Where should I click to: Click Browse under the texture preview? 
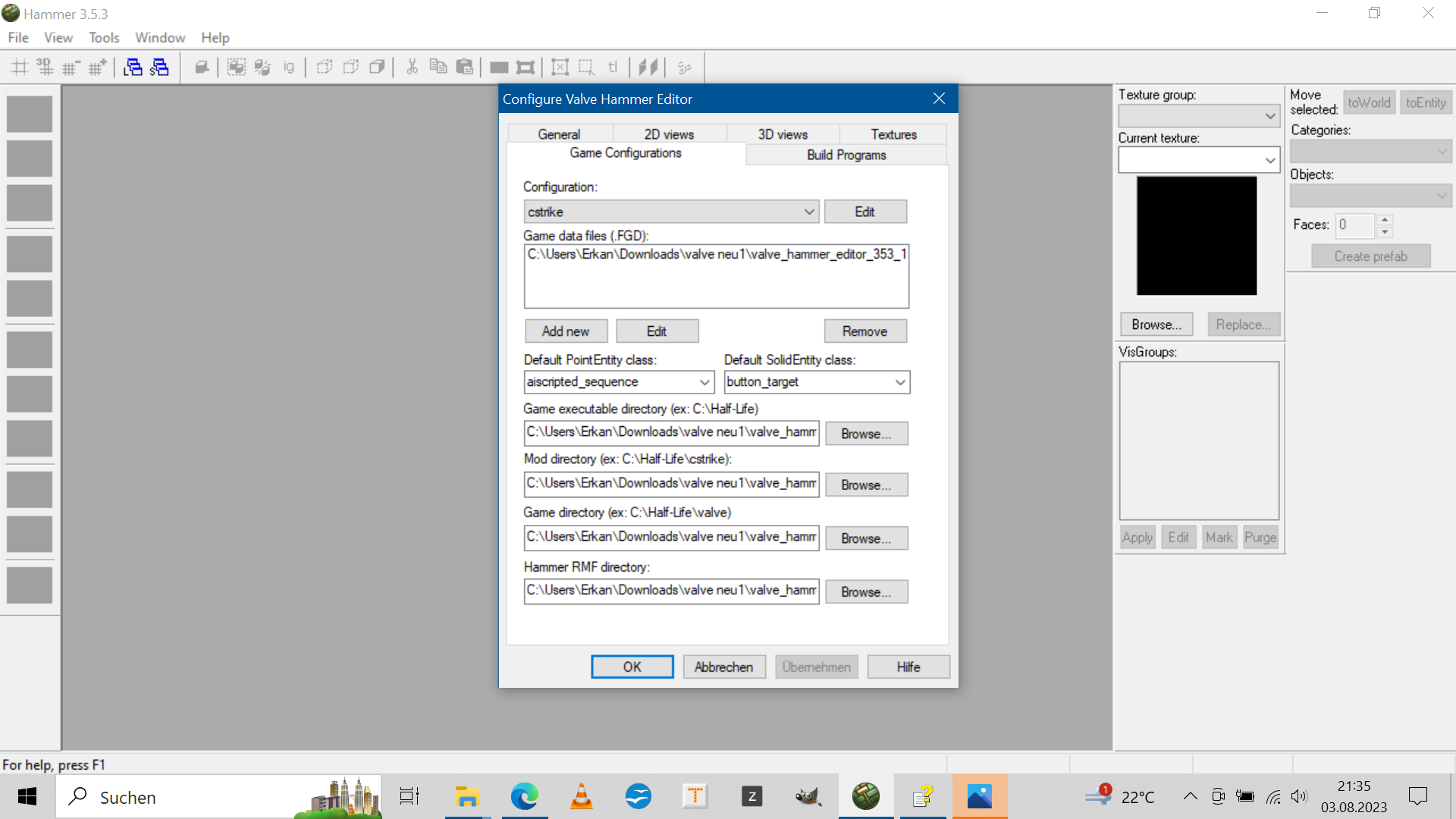tap(1156, 325)
